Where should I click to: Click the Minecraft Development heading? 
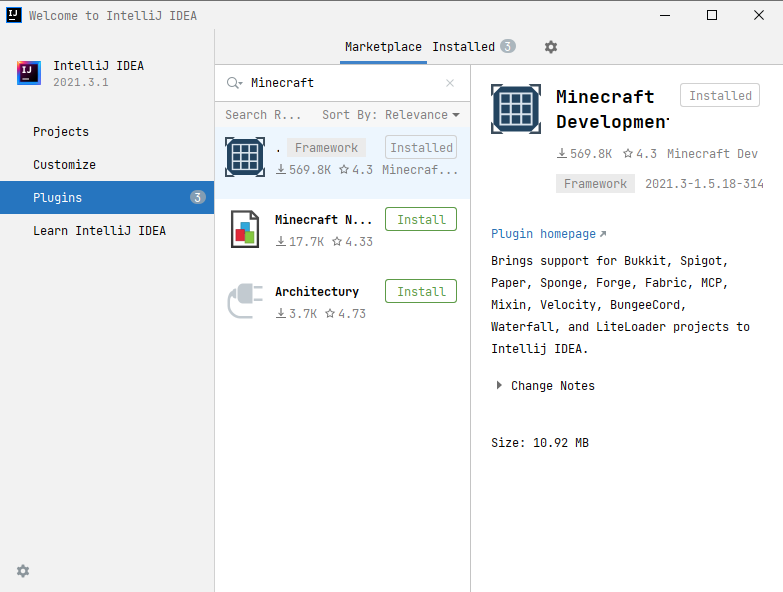pos(612,109)
